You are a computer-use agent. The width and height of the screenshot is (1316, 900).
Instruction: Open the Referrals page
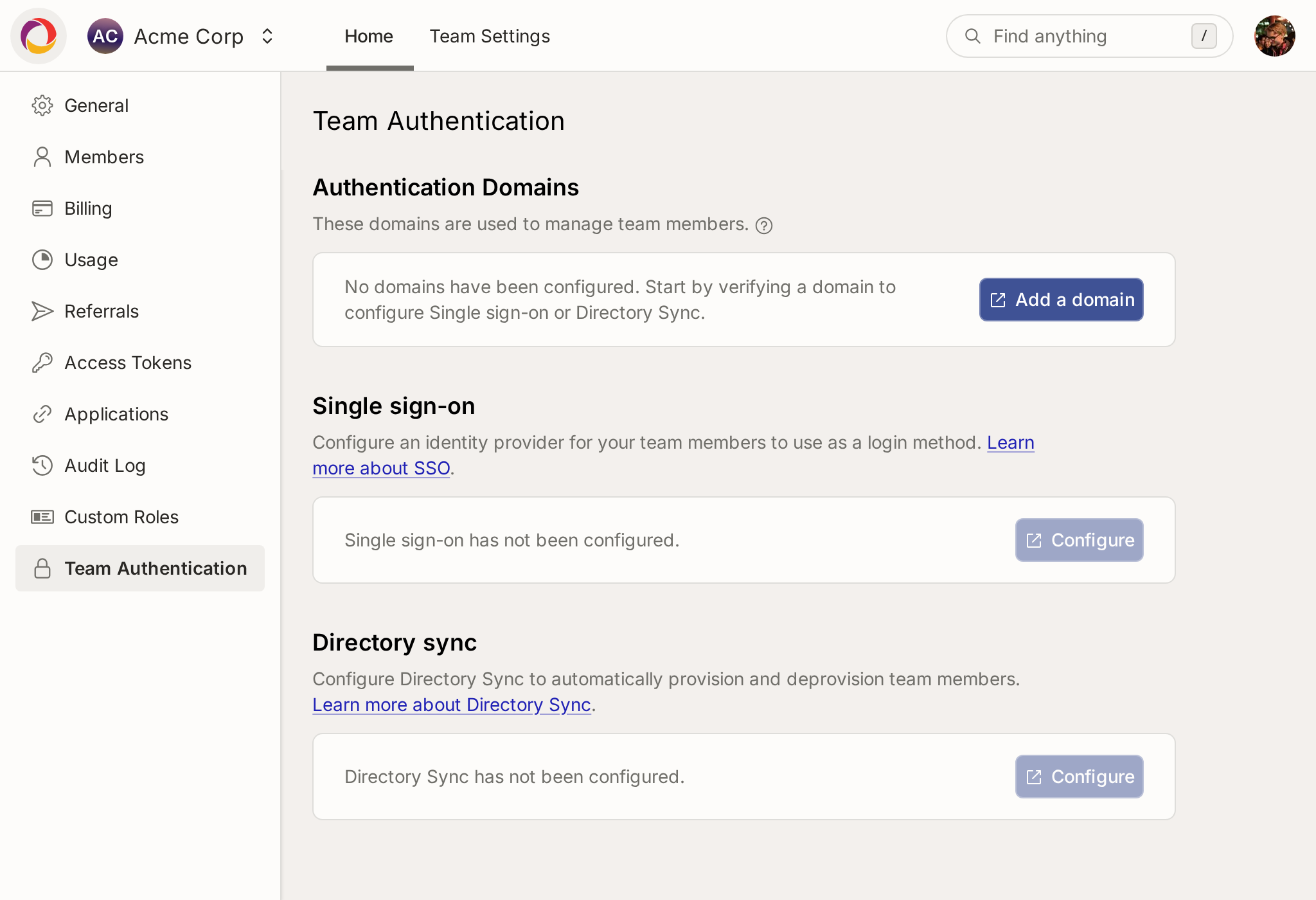140,311
